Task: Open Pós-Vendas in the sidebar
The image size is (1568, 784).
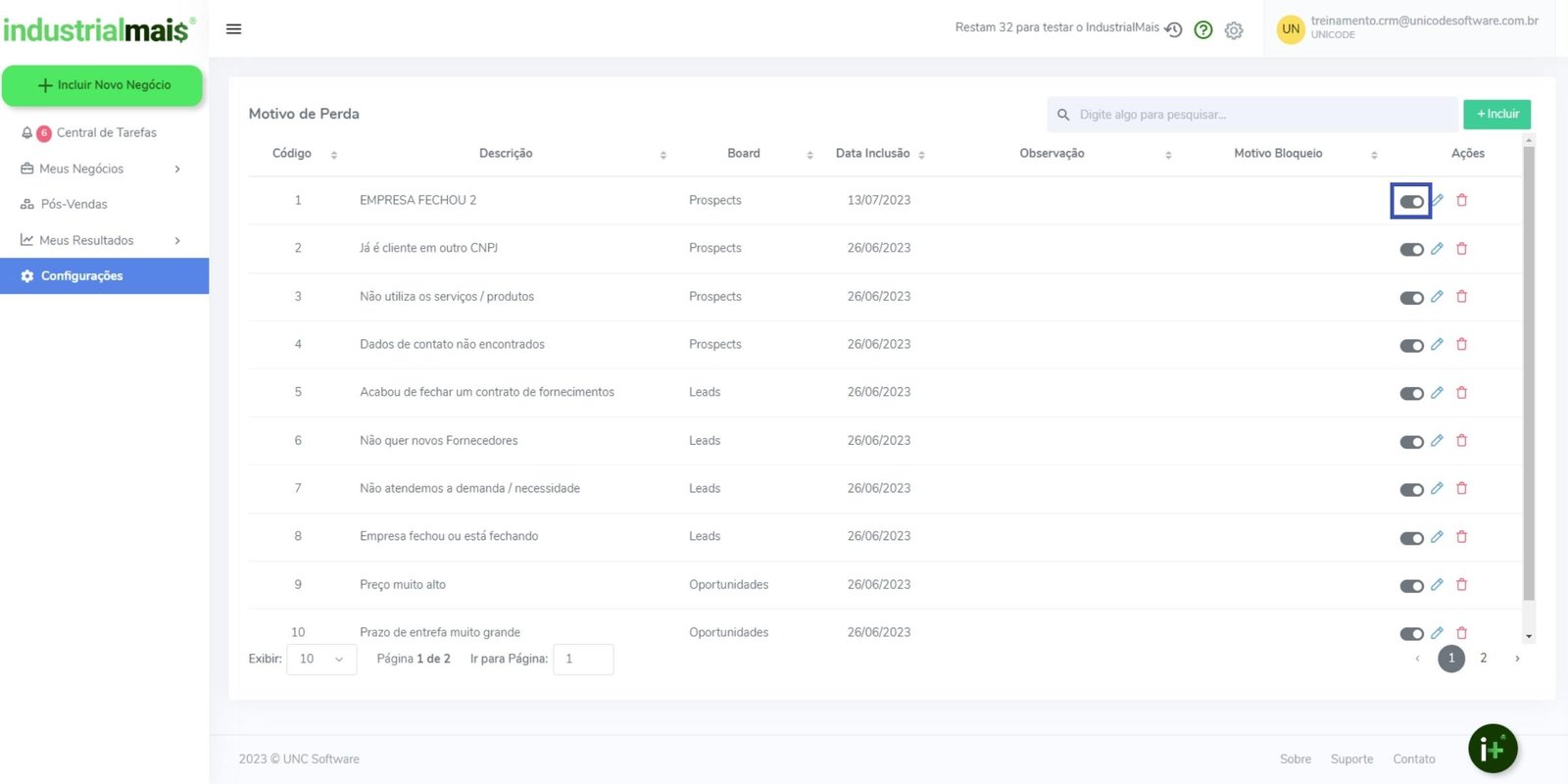Action: coord(74,204)
